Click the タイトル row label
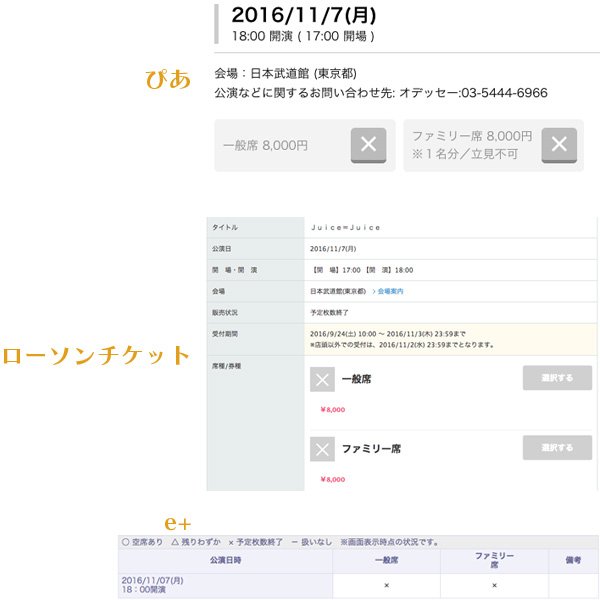This screenshot has width=600, height=600. (x=225, y=227)
